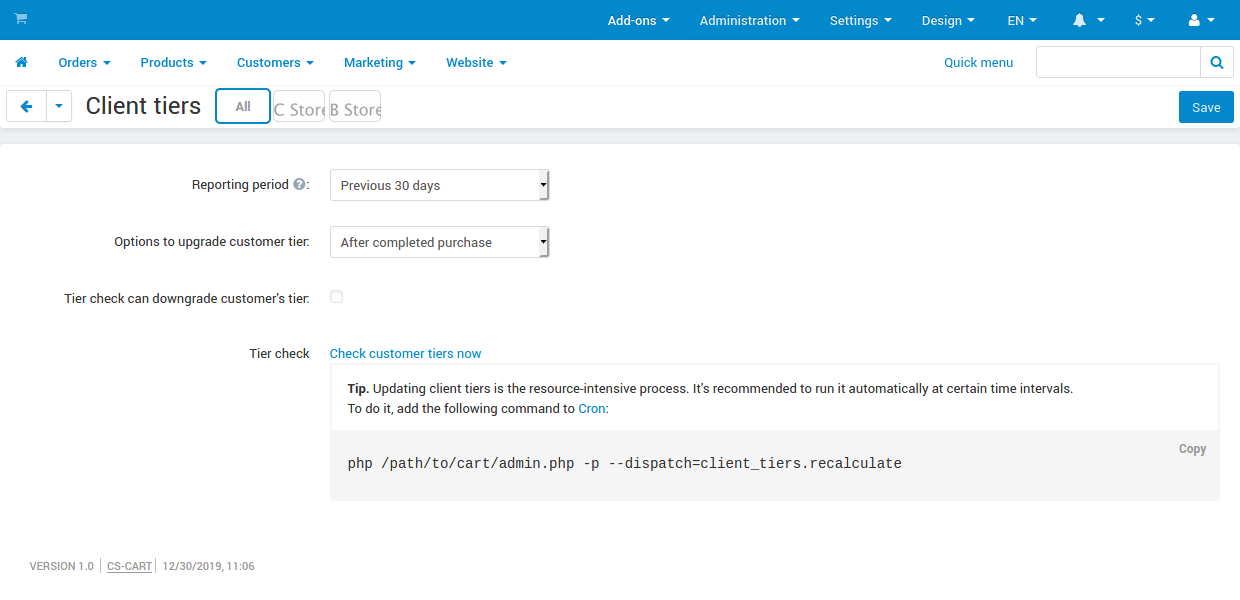Select the All storefronts tab

click(x=243, y=106)
